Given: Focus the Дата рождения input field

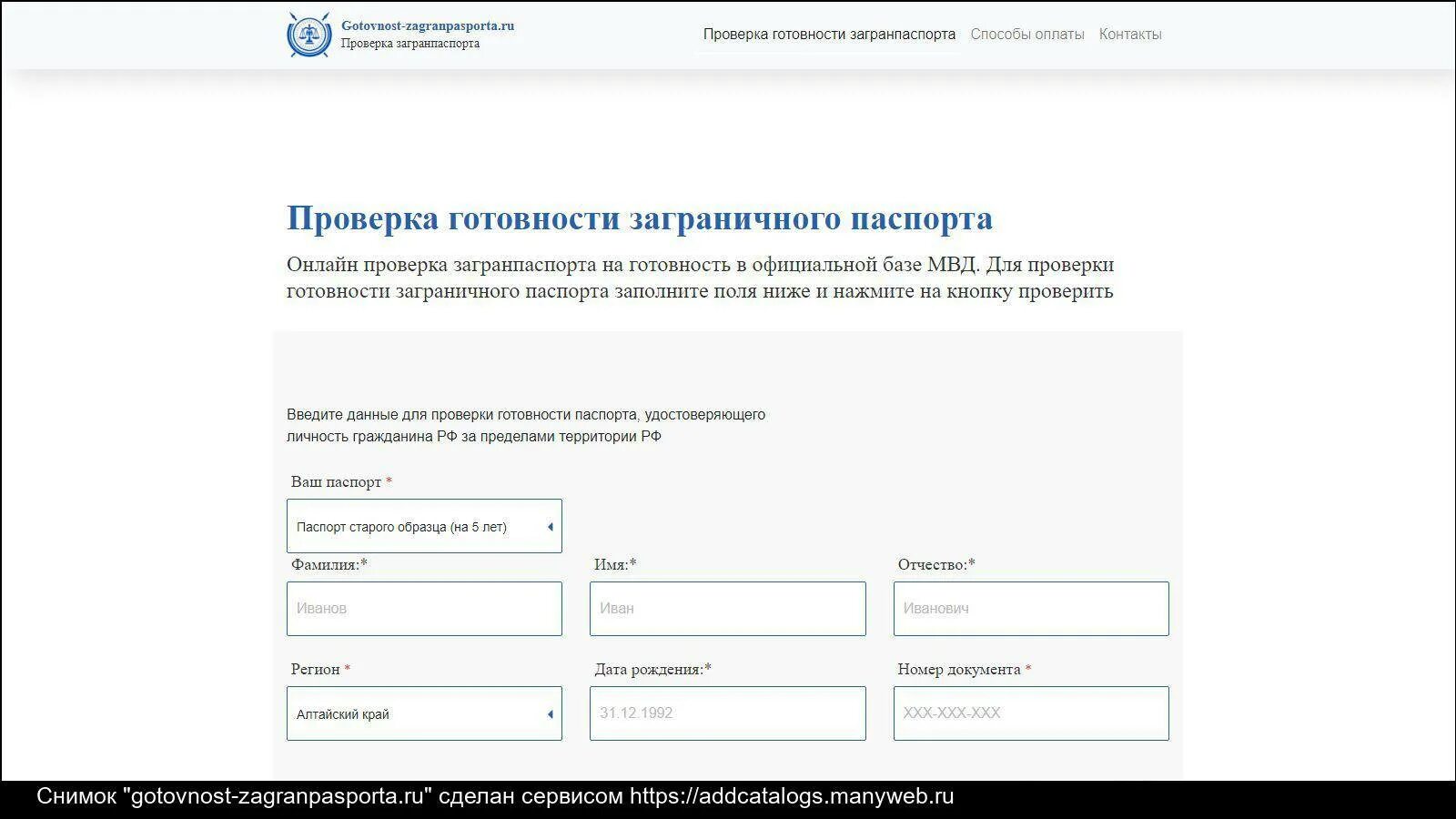Looking at the screenshot, I should coord(728,713).
